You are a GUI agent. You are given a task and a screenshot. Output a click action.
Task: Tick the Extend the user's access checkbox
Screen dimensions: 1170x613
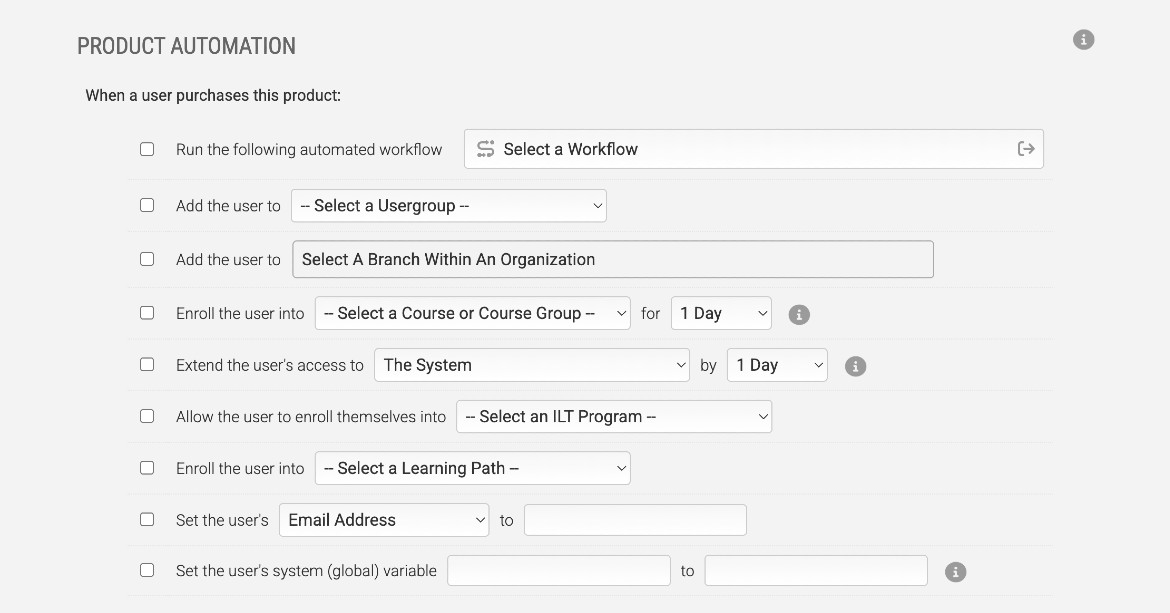pyautogui.click(x=147, y=365)
